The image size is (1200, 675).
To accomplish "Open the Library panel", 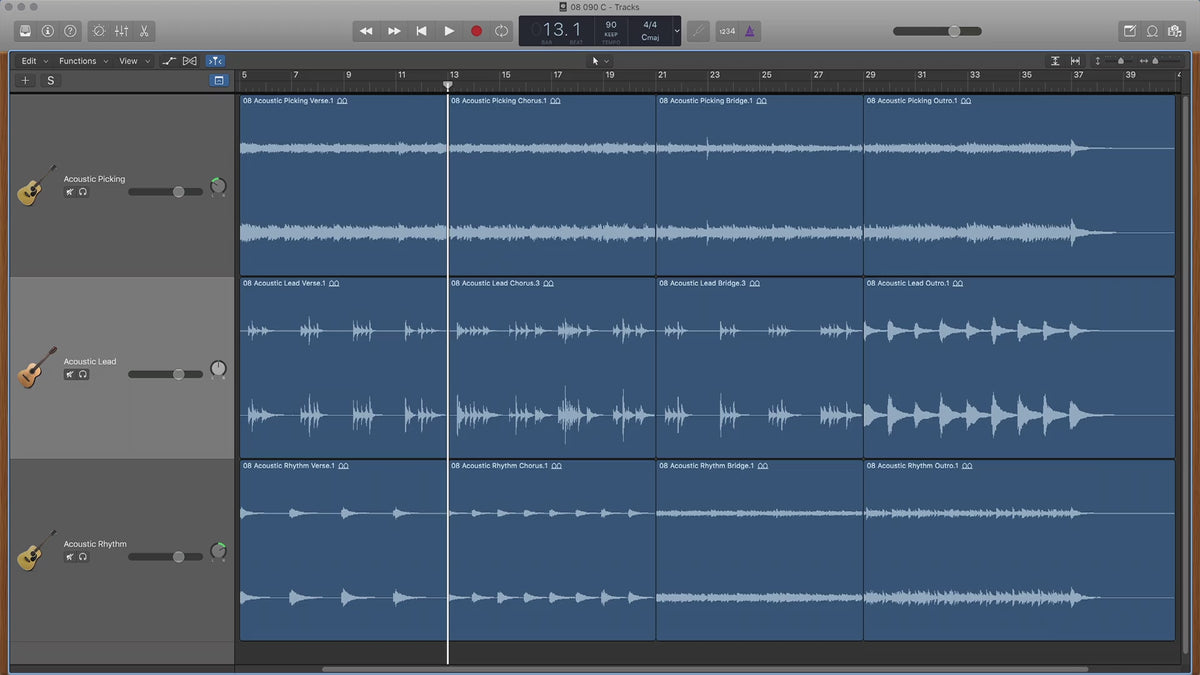I will pyautogui.click(x=24, y=31).
